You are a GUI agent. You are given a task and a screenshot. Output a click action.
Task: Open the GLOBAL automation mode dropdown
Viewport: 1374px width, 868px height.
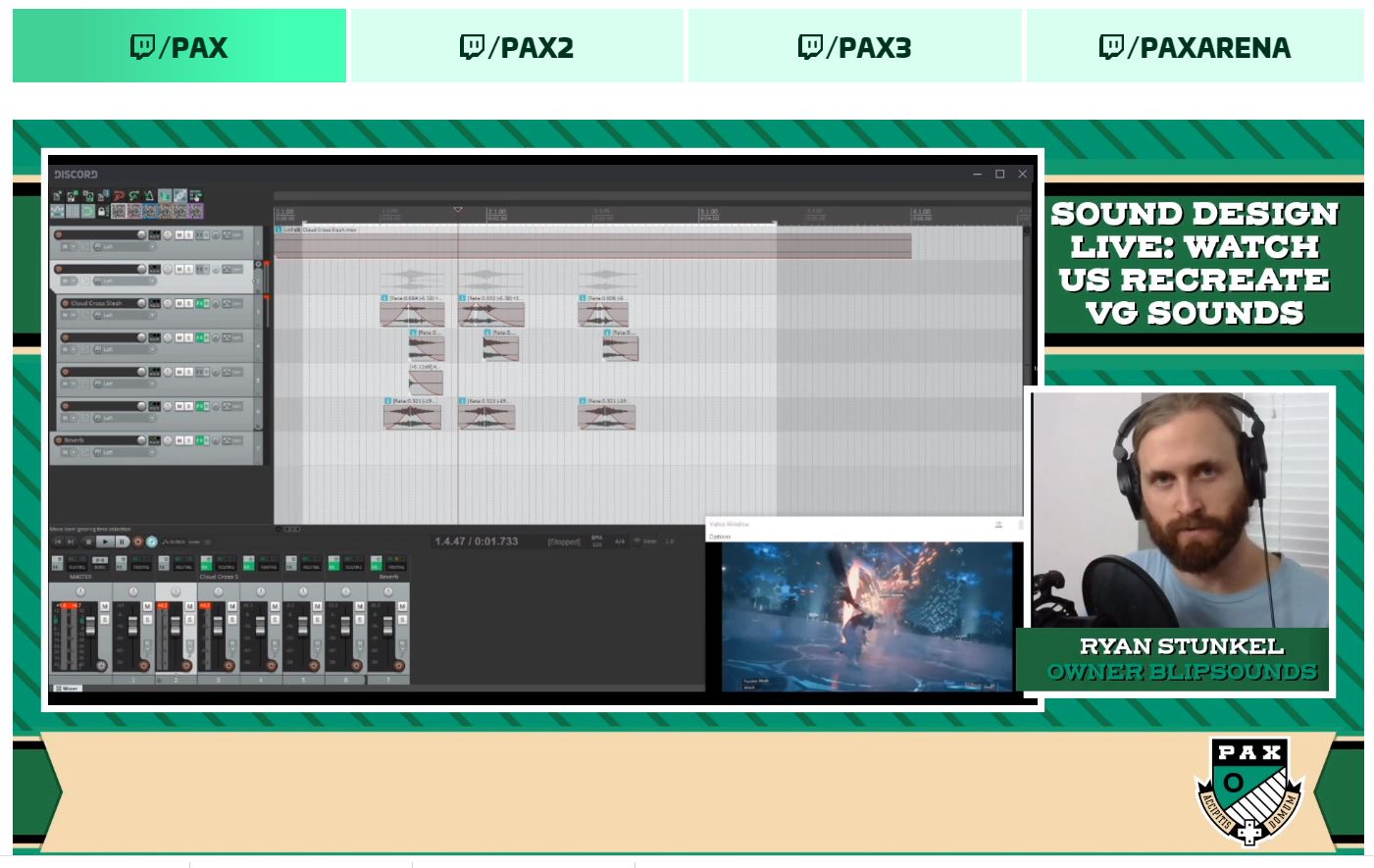click(x=186, y=542)
